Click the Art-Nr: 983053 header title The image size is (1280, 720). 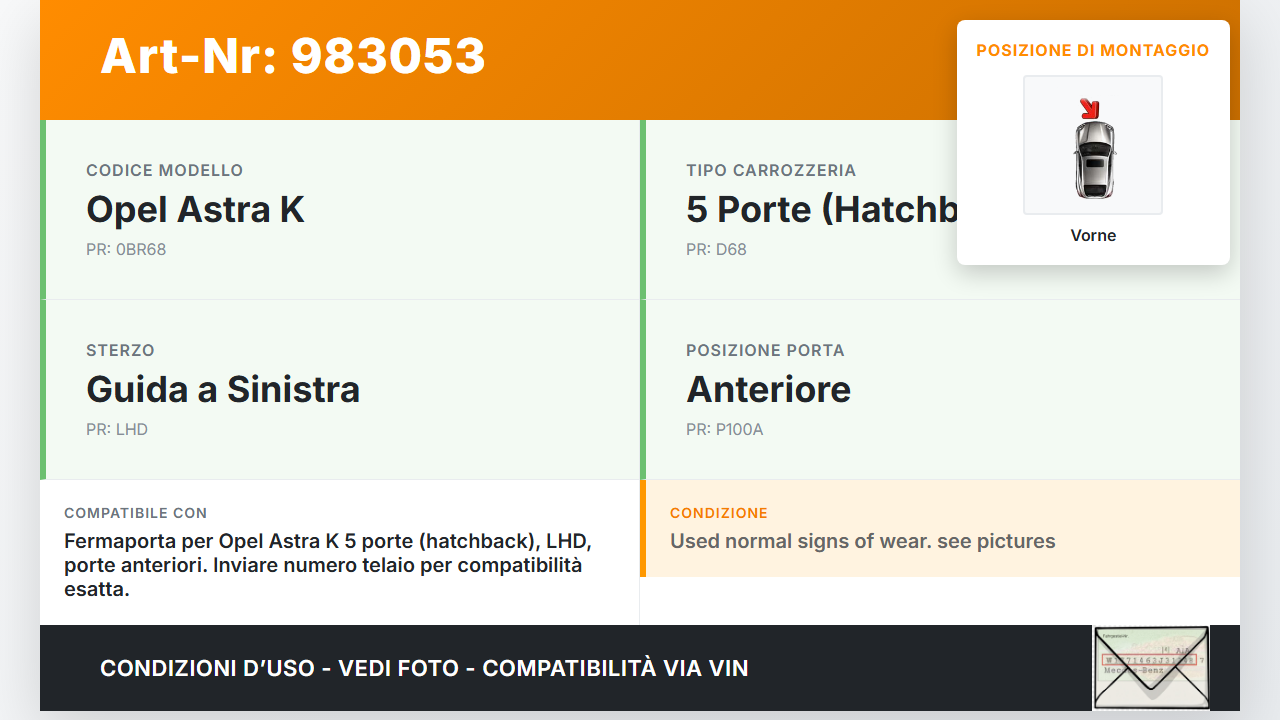293,56
